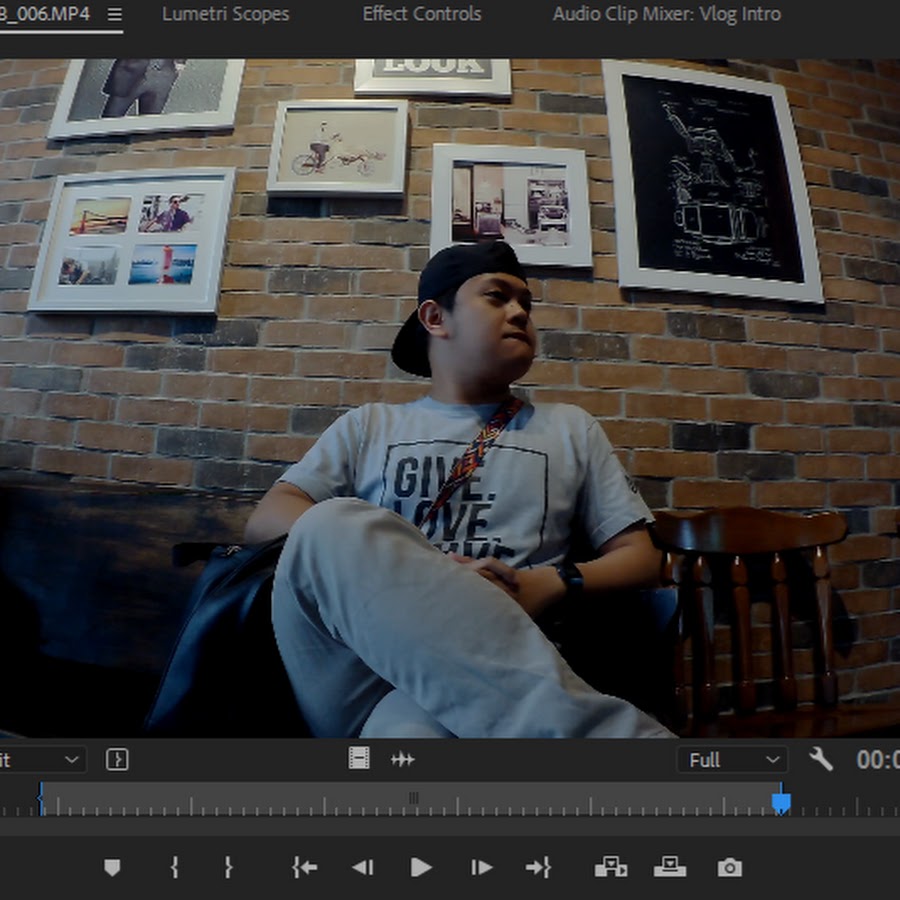Jump to the In point
Image resolution: width=900 pixels, height=900 pixels.
[x=304, y=868]
